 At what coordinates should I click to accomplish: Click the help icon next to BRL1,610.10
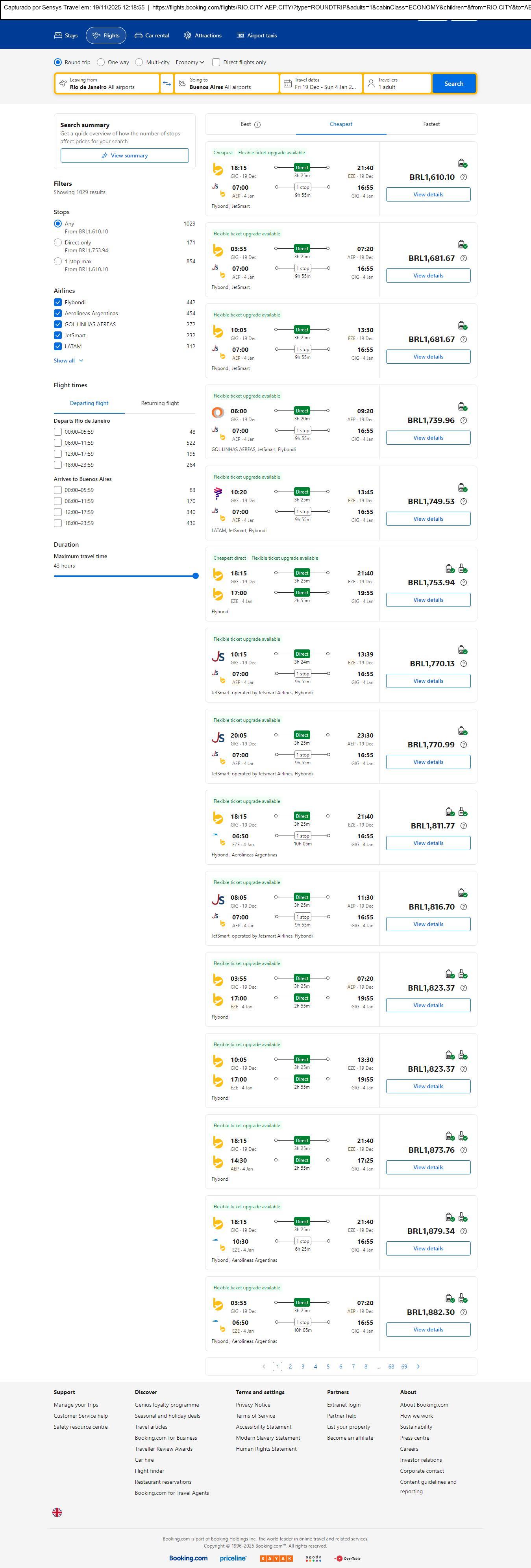[x=463, y=177]
